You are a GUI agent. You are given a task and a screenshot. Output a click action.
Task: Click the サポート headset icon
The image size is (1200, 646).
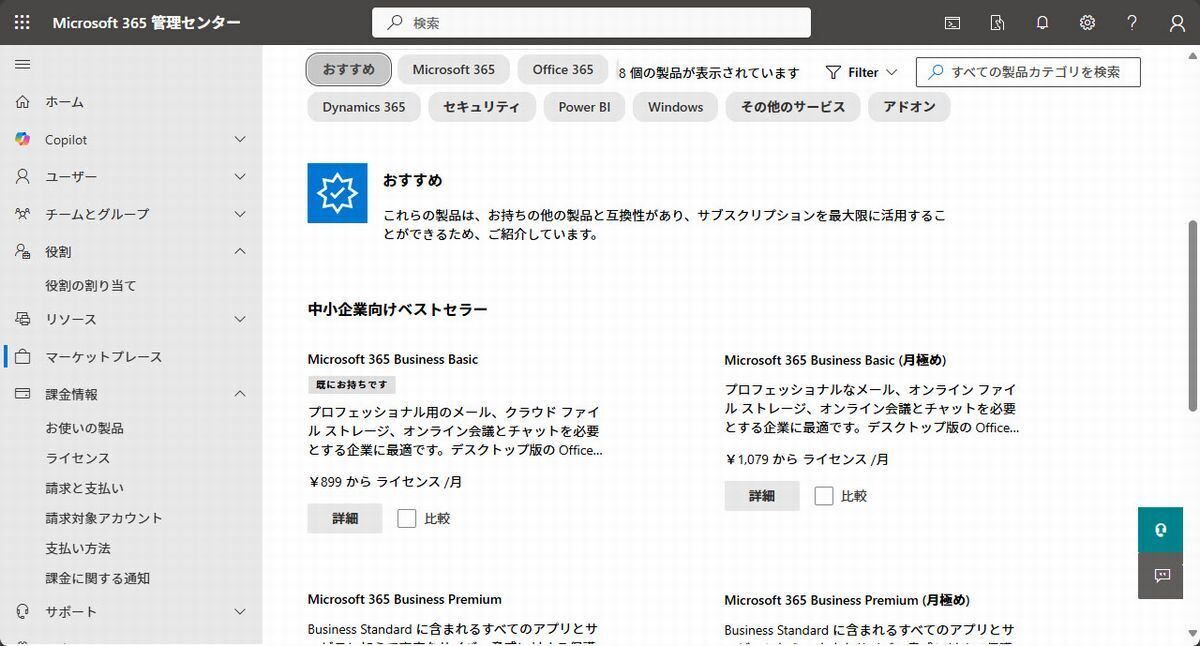tap(22, 611)
